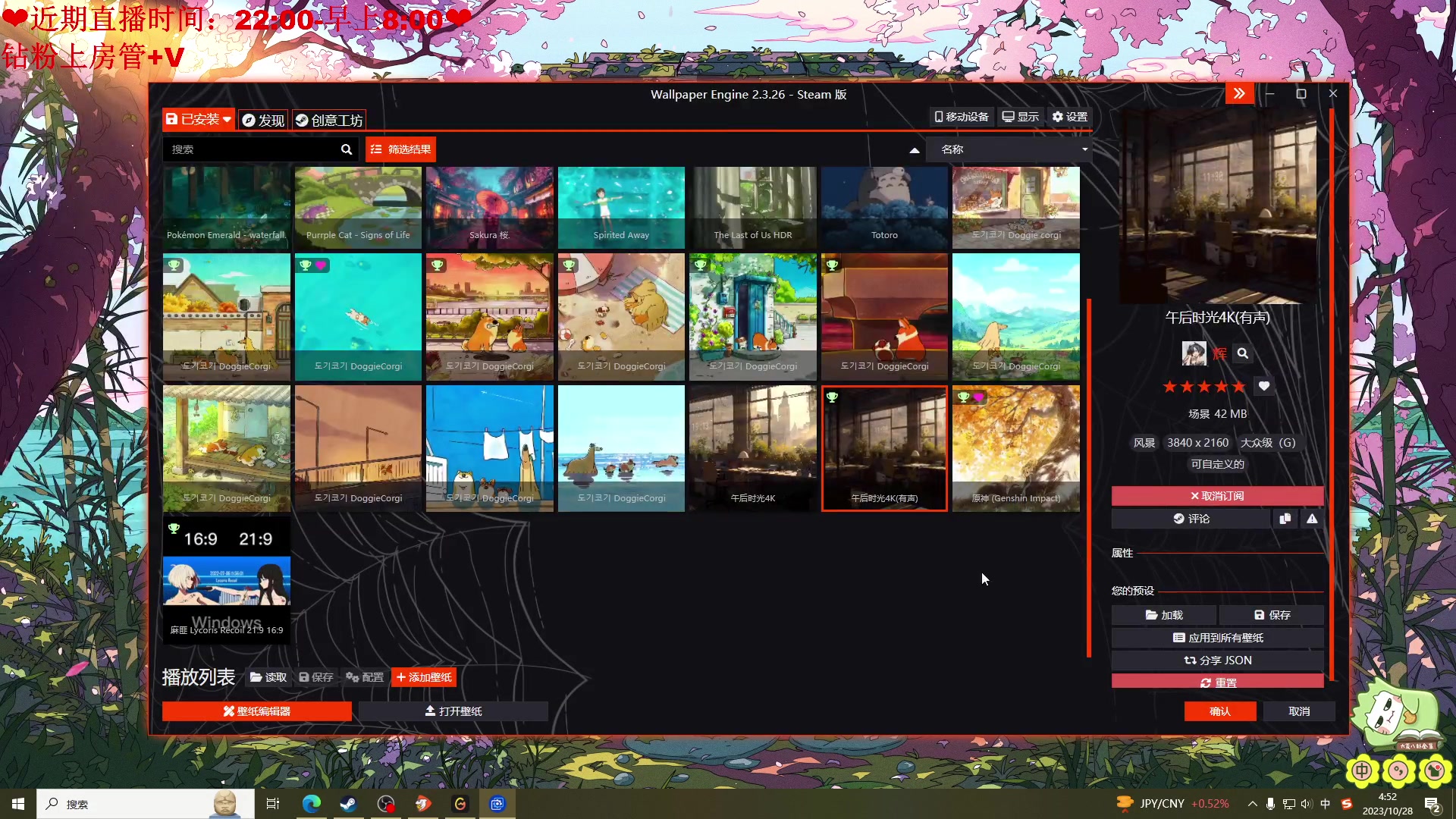
Task: Select the Totoro wallpaper
Action: [884, 208]
